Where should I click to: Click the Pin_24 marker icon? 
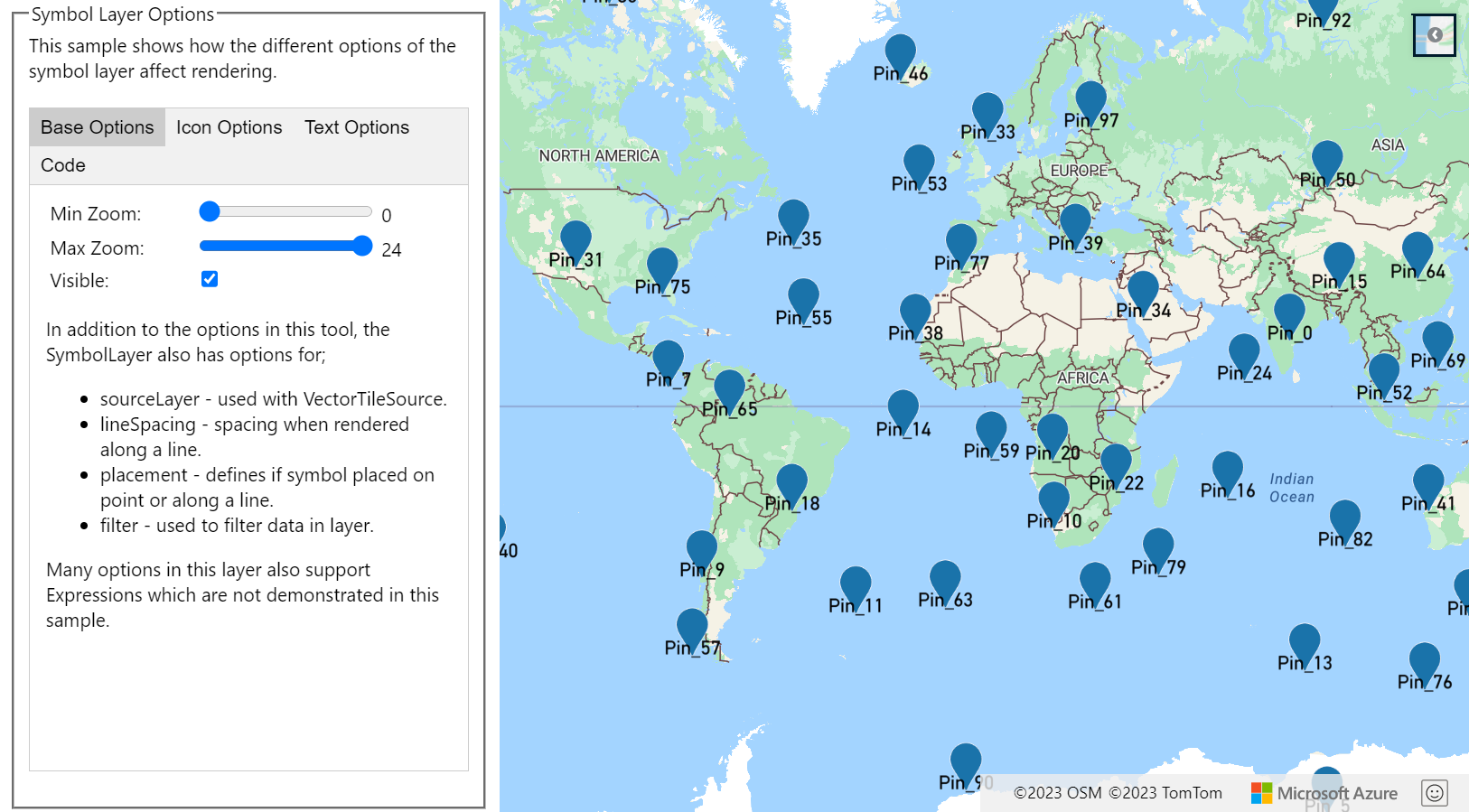pyautogui.click(x=1244, y=354)
